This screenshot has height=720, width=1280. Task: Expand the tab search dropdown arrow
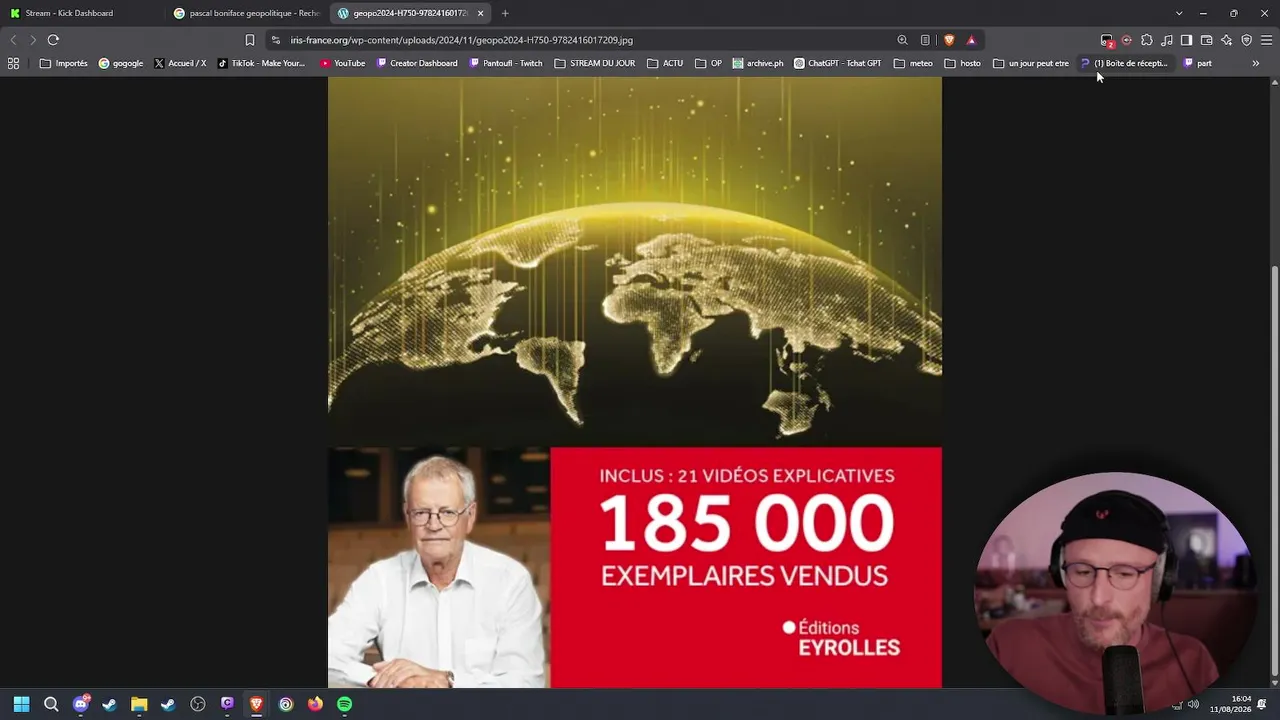coord(1179,13)
